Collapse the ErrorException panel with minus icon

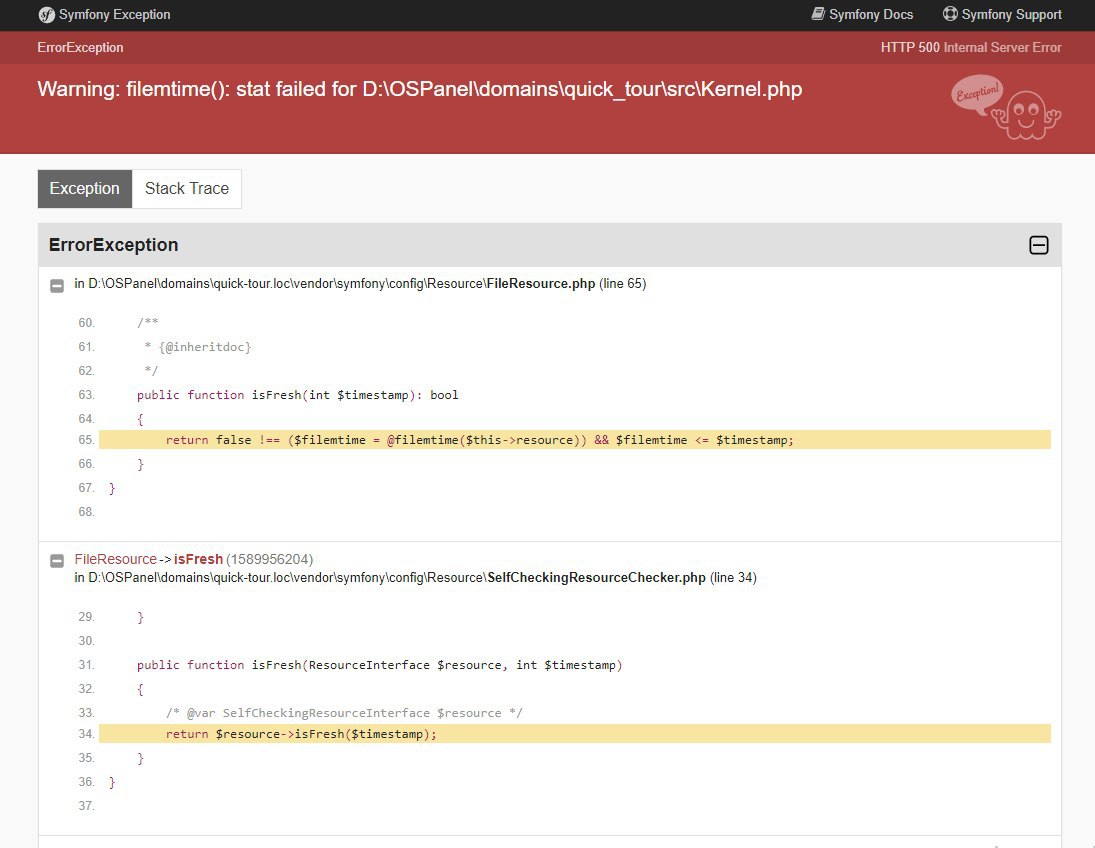(1038, 245)
